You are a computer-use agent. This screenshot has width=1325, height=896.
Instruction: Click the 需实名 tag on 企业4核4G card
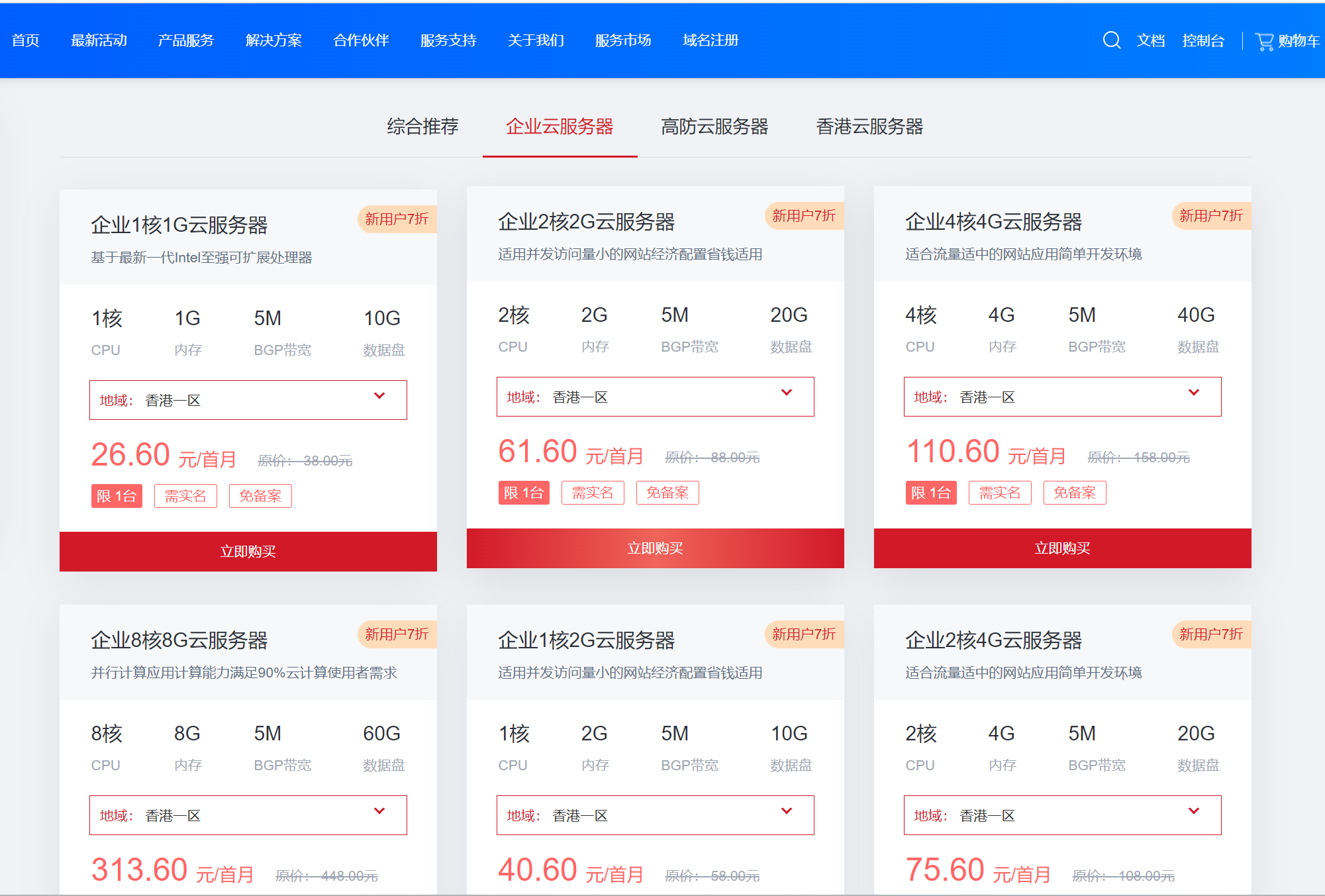click(x=1000, y=492)
